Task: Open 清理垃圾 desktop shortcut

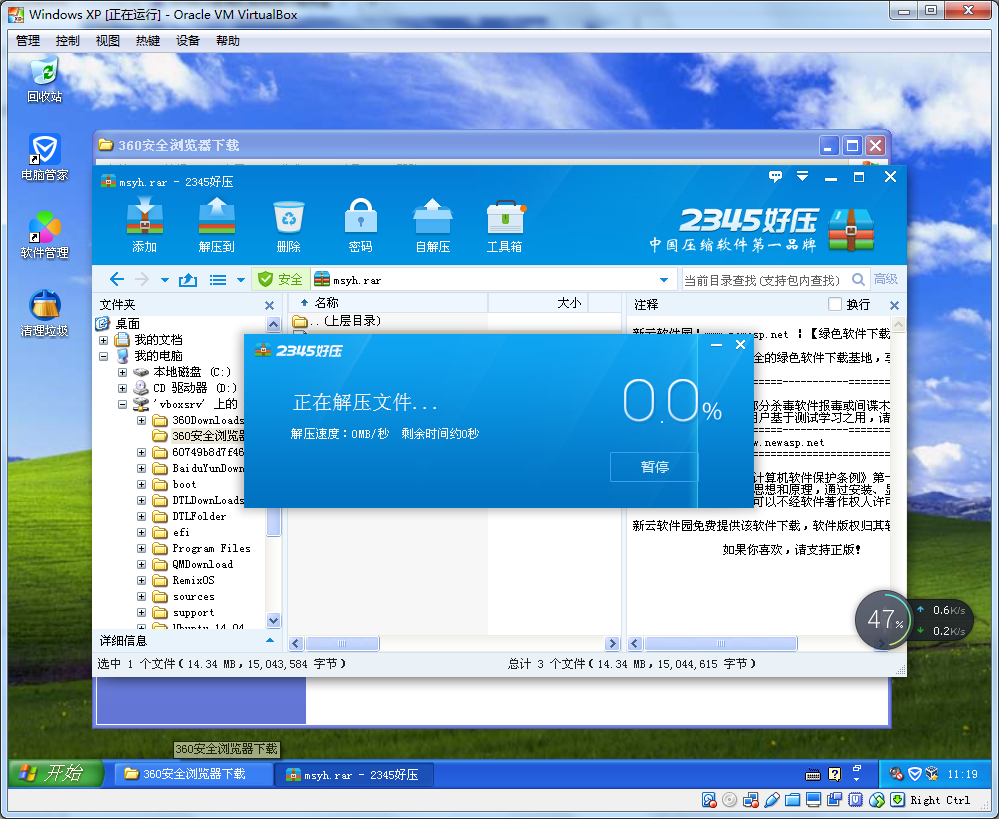Action: [45, 314]
